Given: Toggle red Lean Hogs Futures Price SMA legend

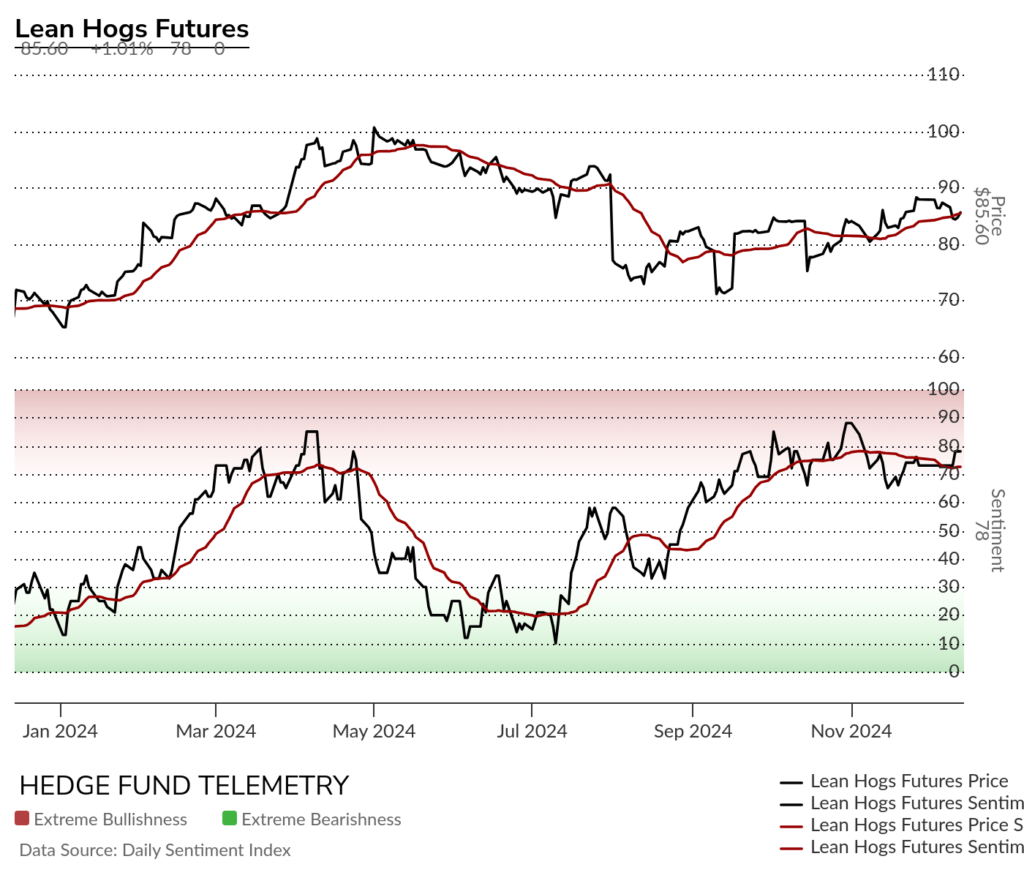Looking at the screenshot, I should pos(901,825).
